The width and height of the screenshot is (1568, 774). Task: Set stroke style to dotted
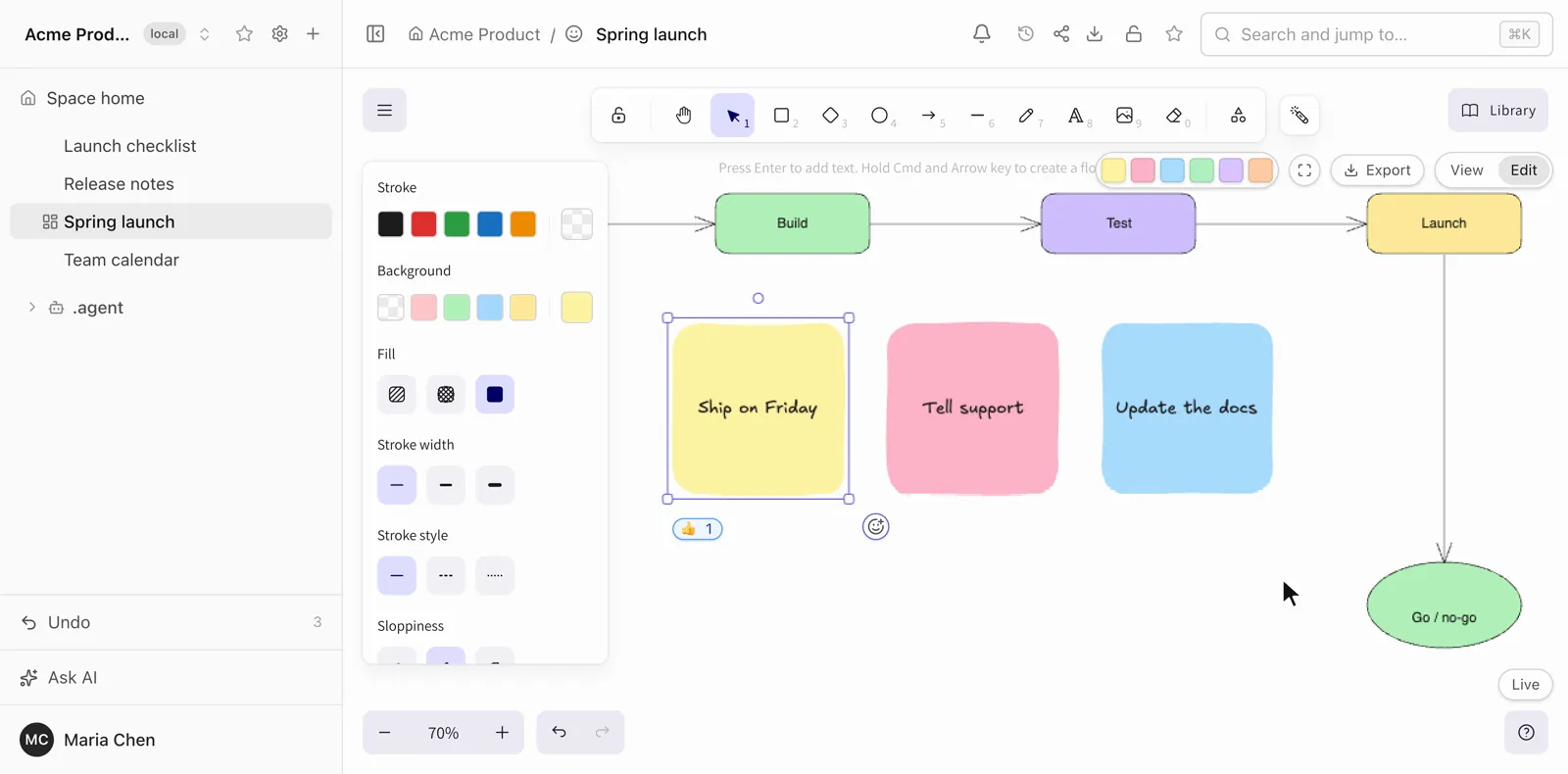495,575
